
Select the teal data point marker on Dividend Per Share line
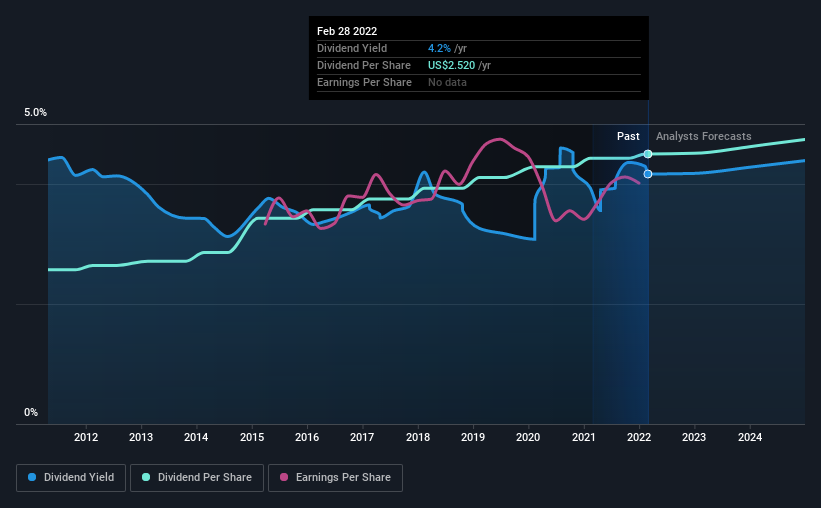[648, 154]
